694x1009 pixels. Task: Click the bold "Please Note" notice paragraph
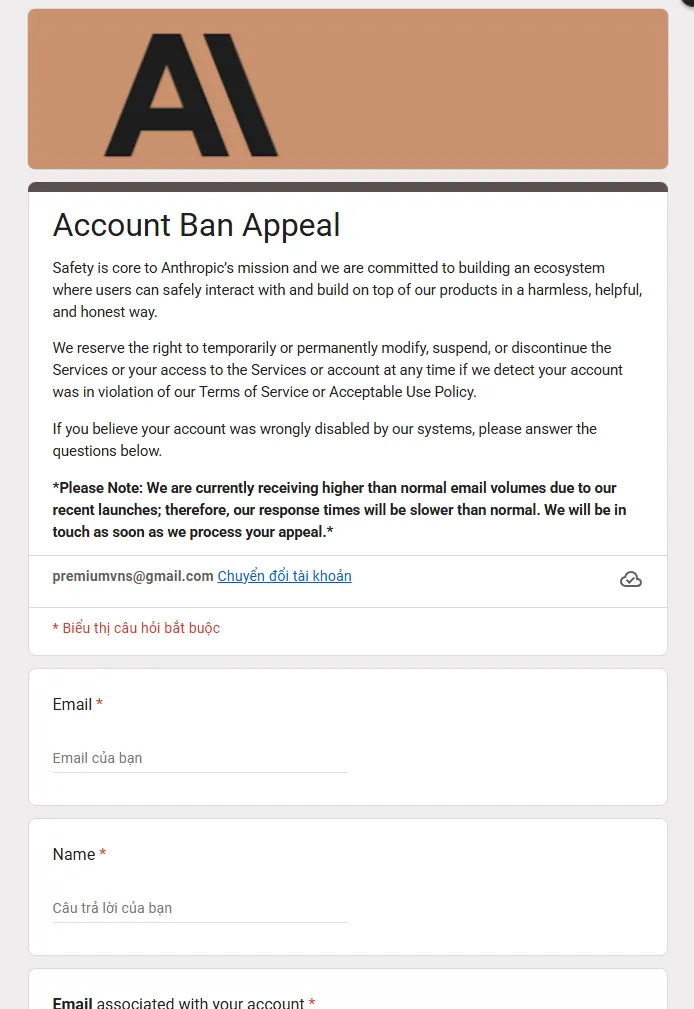coord(339,510)
